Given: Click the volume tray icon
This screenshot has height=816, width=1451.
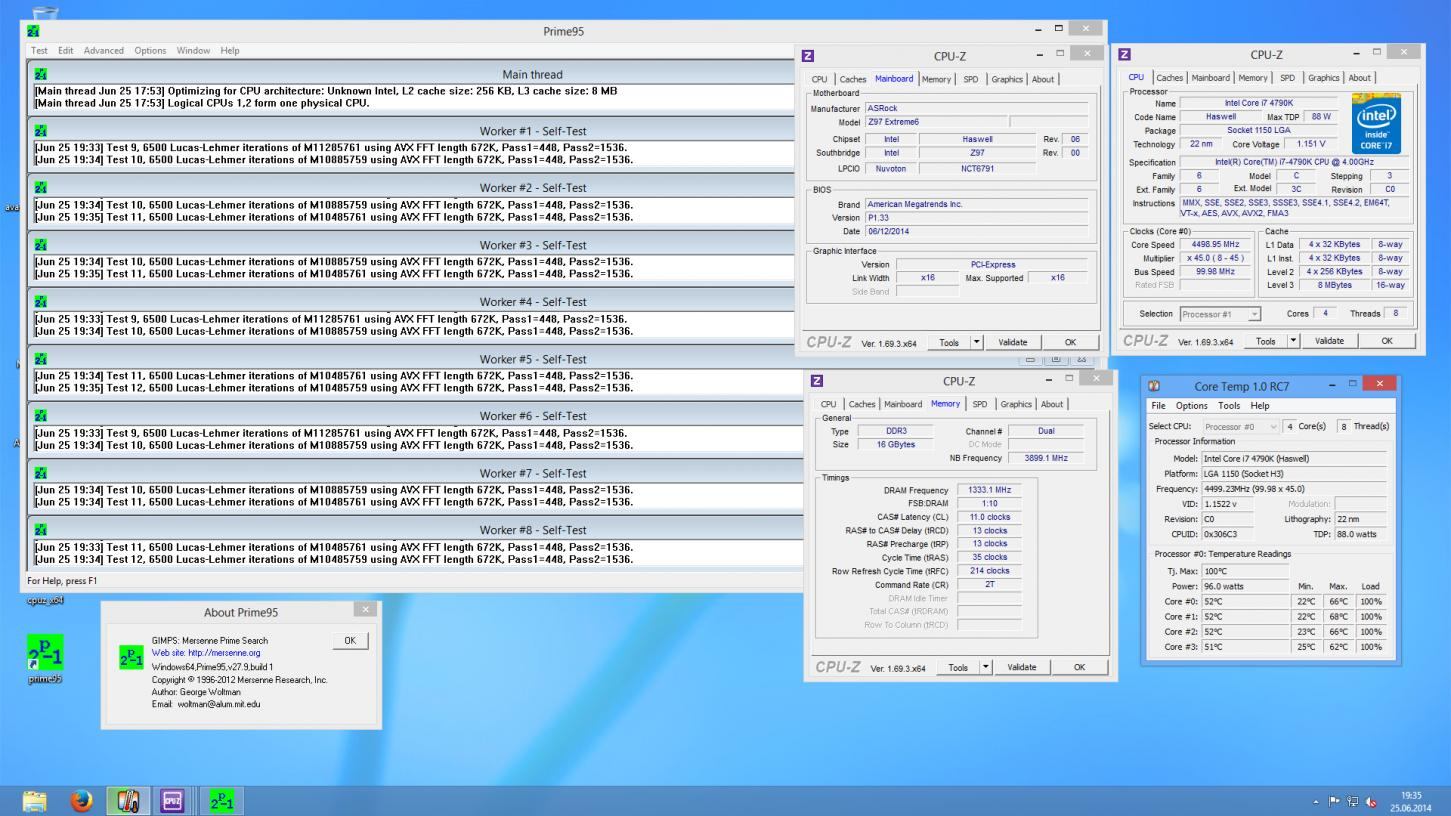Looking at the screenshot, I should point(1371,802).
